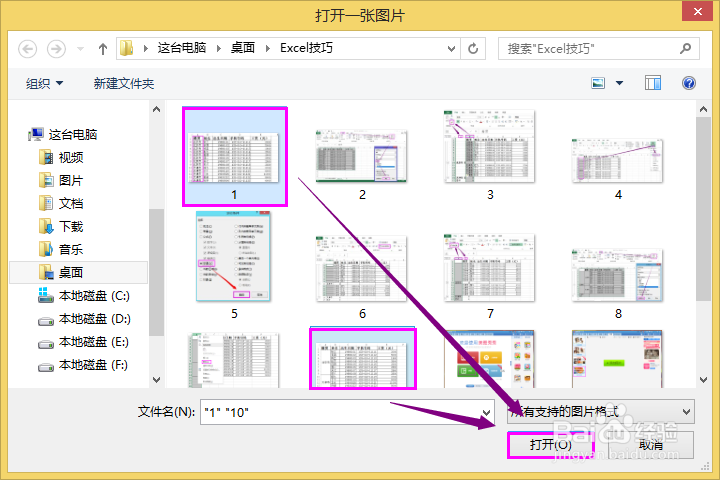The height and width of the screenshot is (480, 720).
Task: Click the search magnifier icon
Action: point(685,48)
